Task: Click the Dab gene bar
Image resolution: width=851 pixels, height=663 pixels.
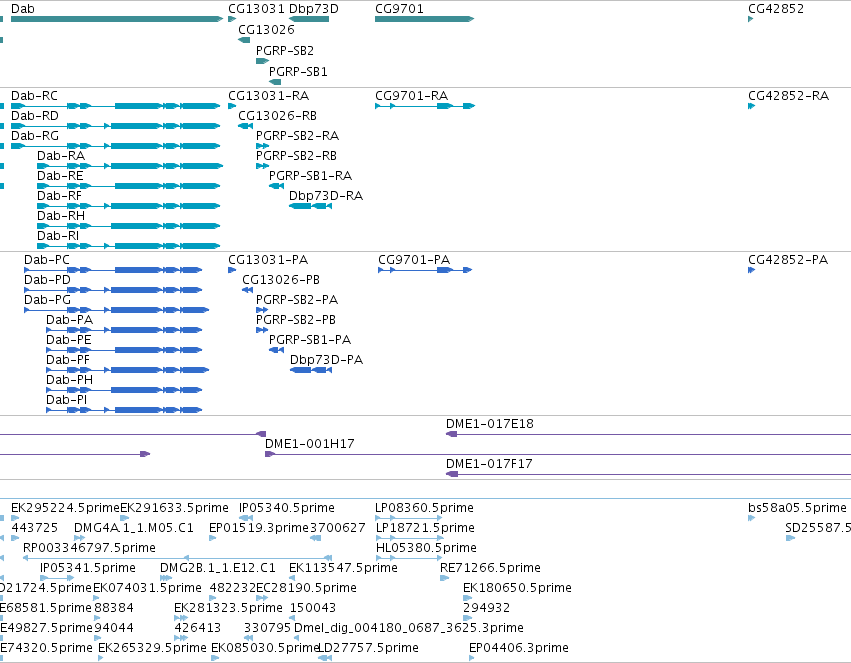Action: tap(117, 19)
